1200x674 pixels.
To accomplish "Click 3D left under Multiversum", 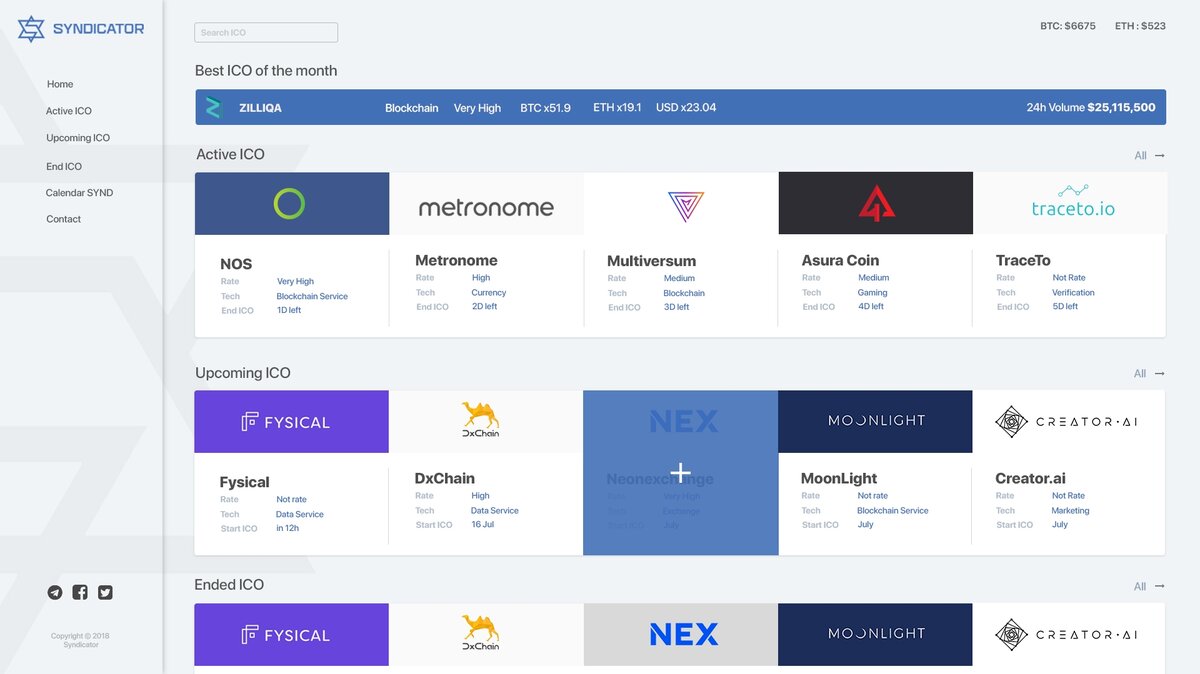I will click(676, 307).
